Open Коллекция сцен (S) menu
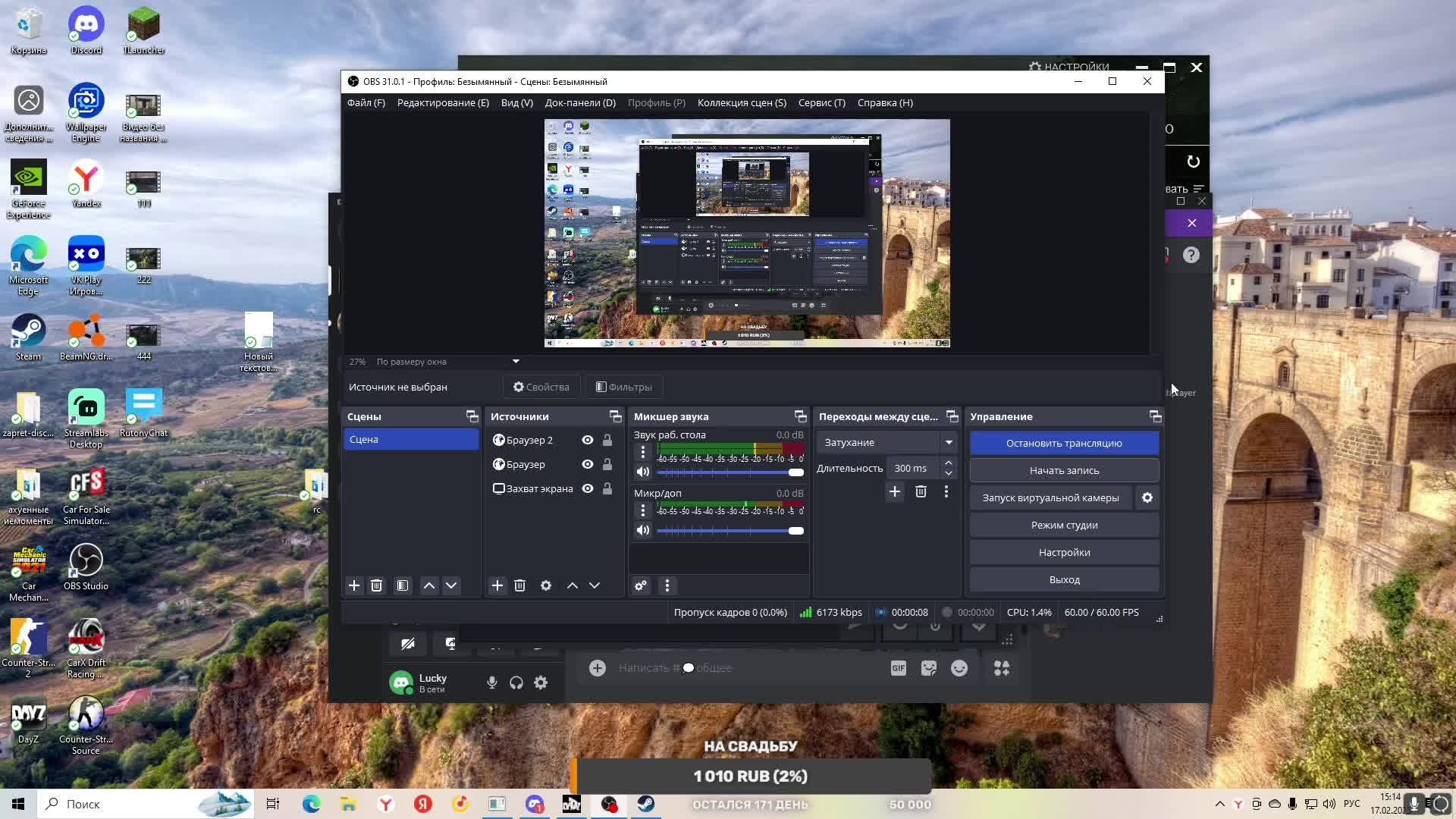 point(742,102)
